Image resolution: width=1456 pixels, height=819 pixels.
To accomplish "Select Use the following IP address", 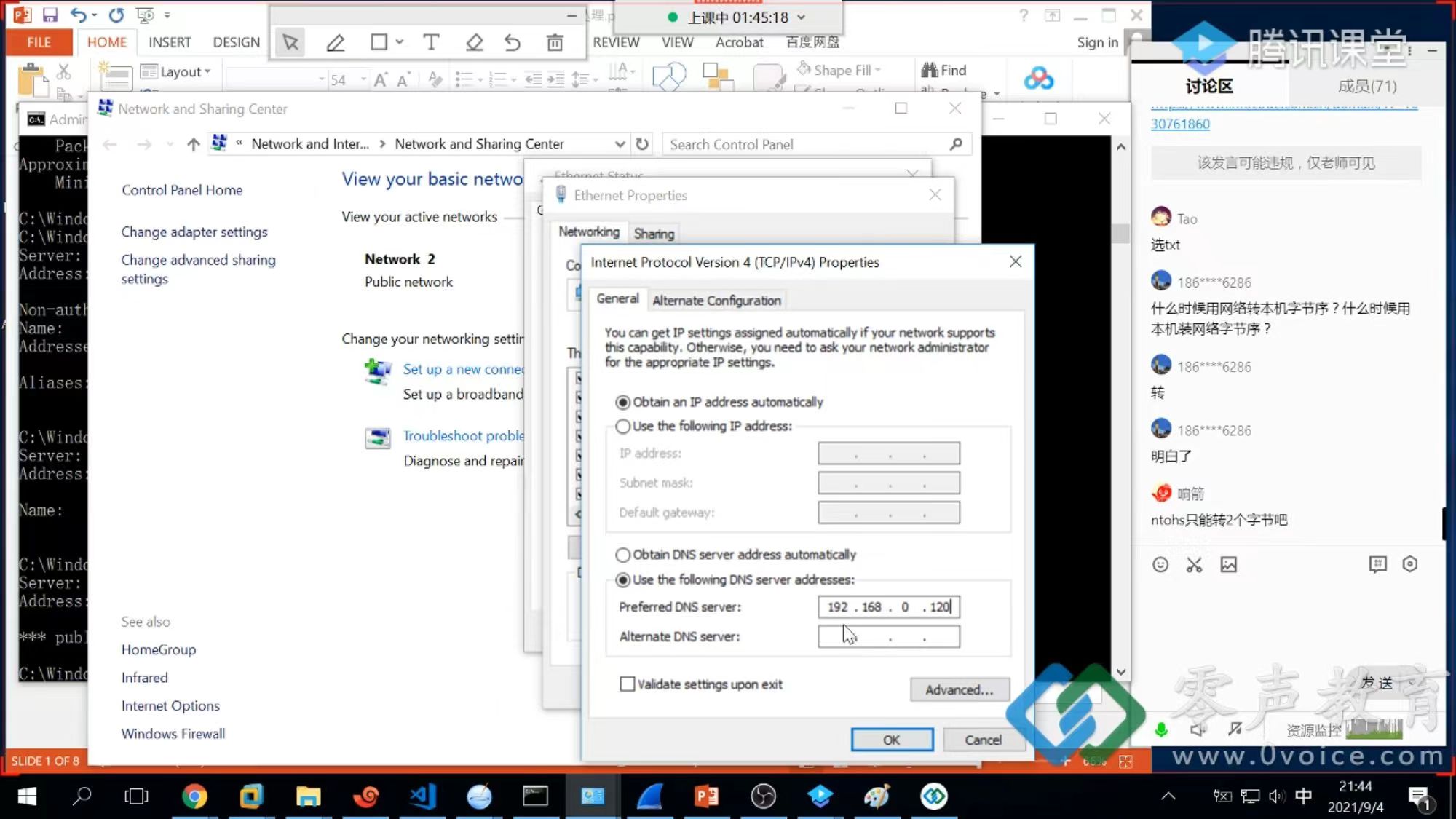I will 623,426.
